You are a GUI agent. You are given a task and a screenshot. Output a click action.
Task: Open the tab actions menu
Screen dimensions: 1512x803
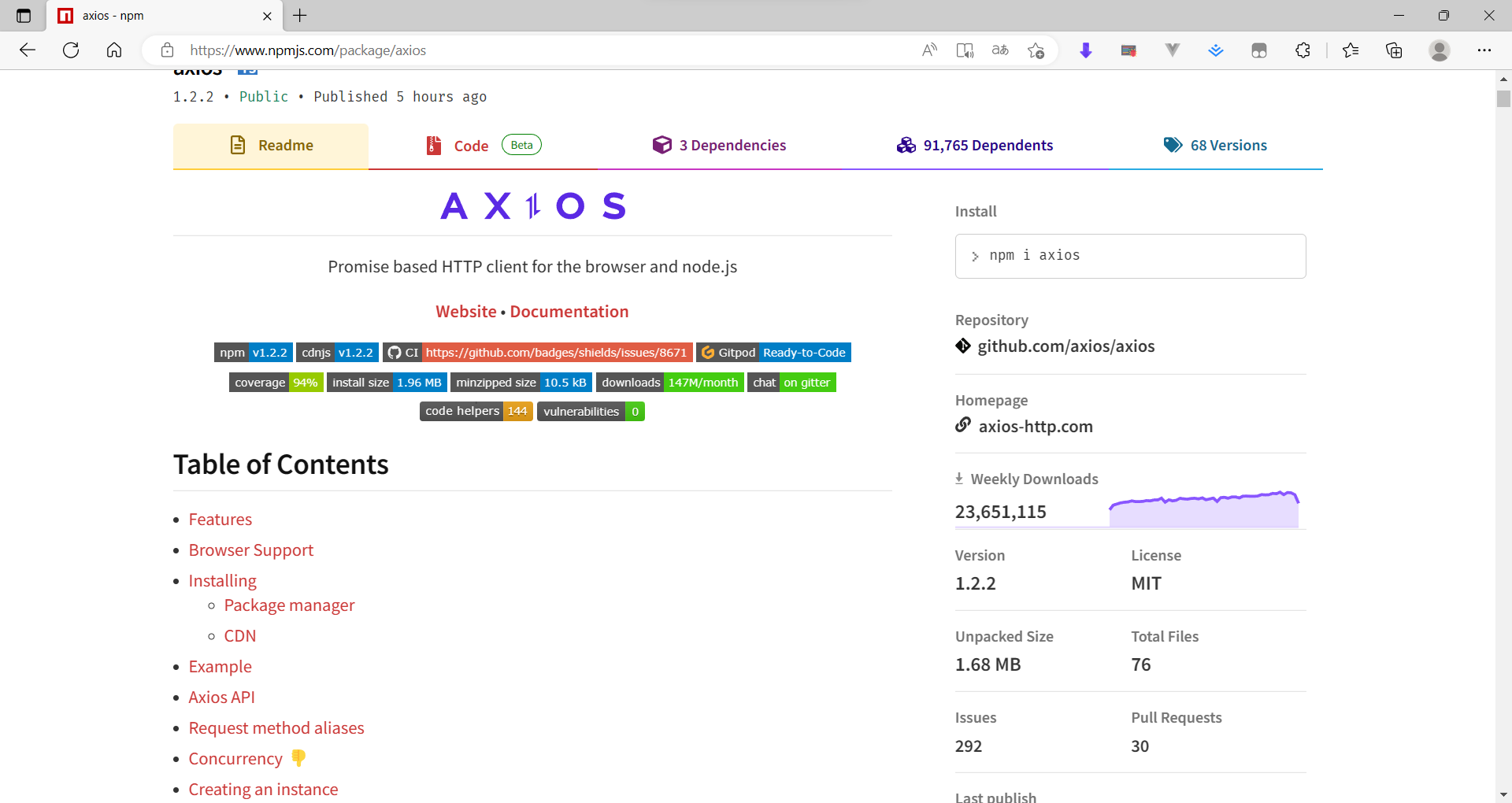pos(22,15)
